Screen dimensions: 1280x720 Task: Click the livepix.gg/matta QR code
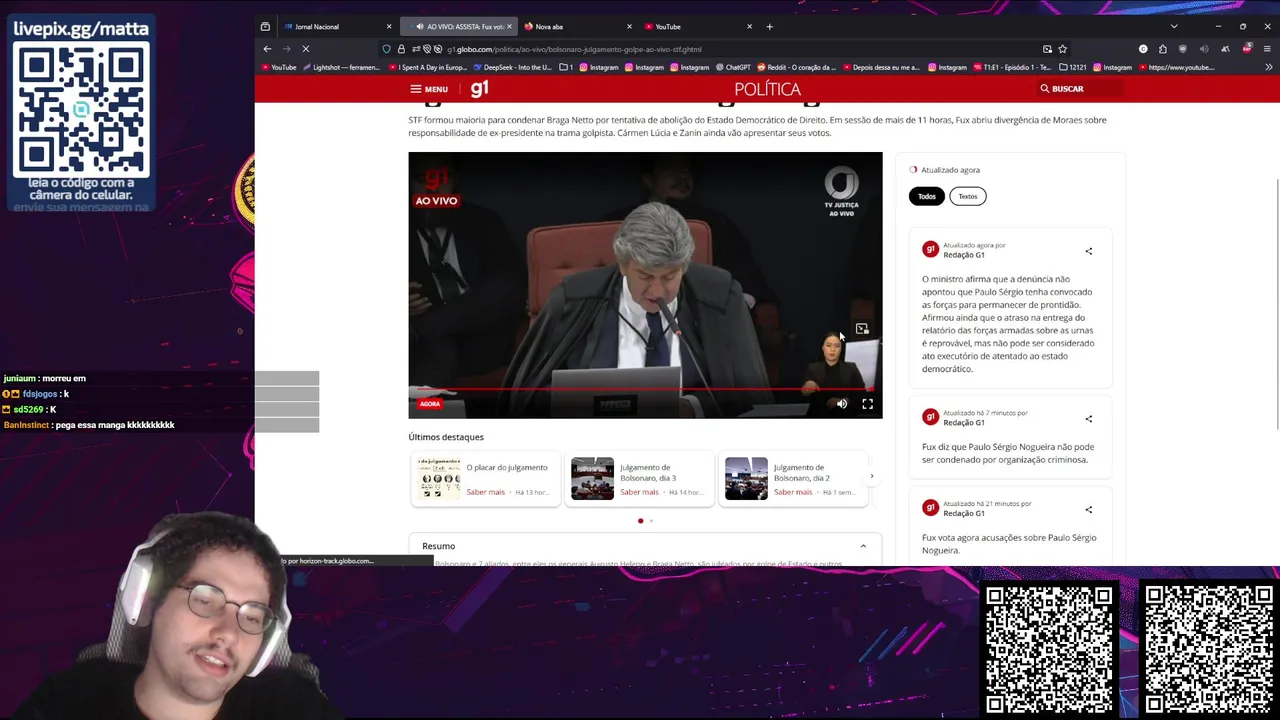[x=81, y=110]
